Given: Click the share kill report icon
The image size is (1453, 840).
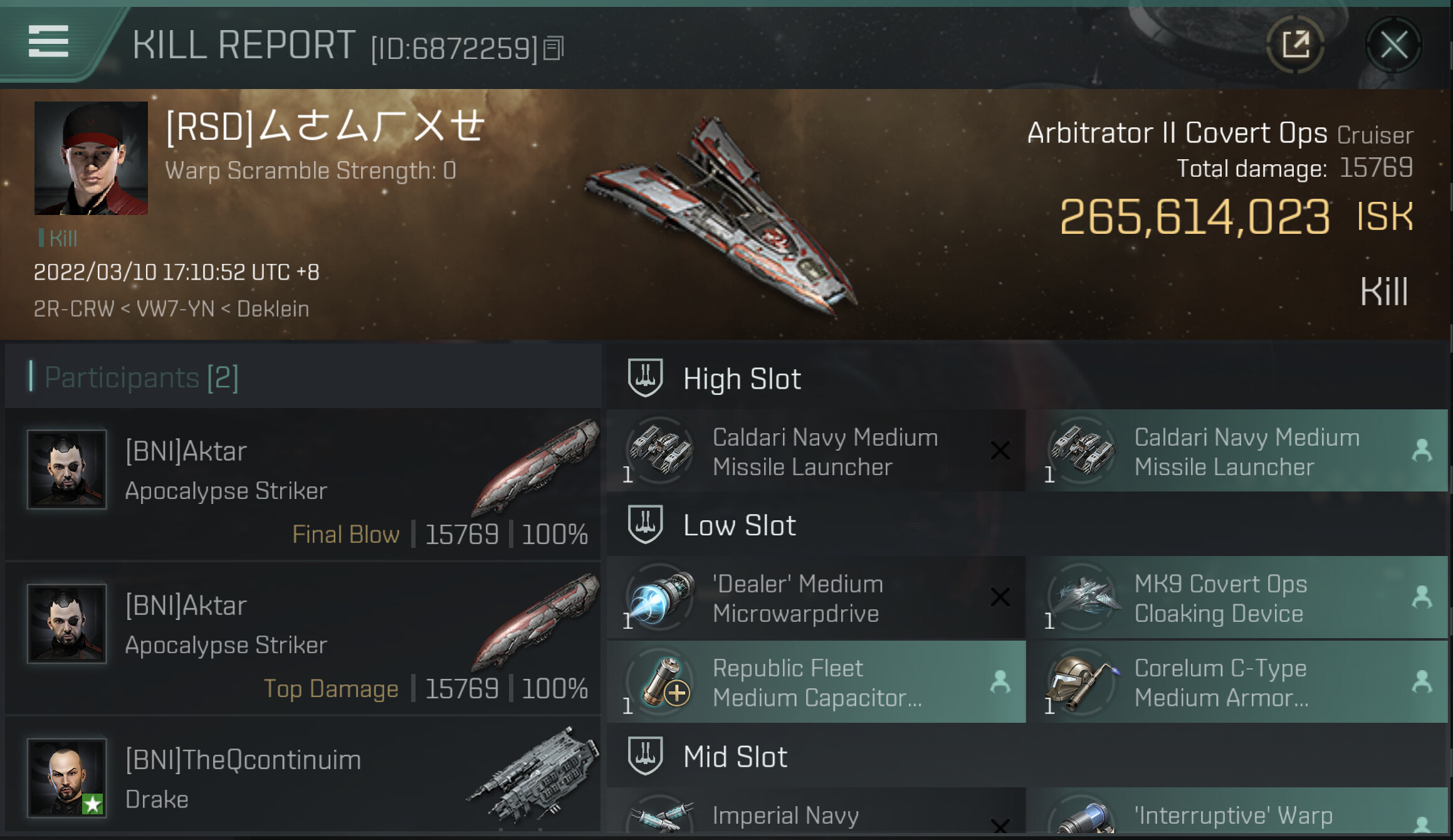Looking at the screenshot, I should click(x=1295, y=45).
